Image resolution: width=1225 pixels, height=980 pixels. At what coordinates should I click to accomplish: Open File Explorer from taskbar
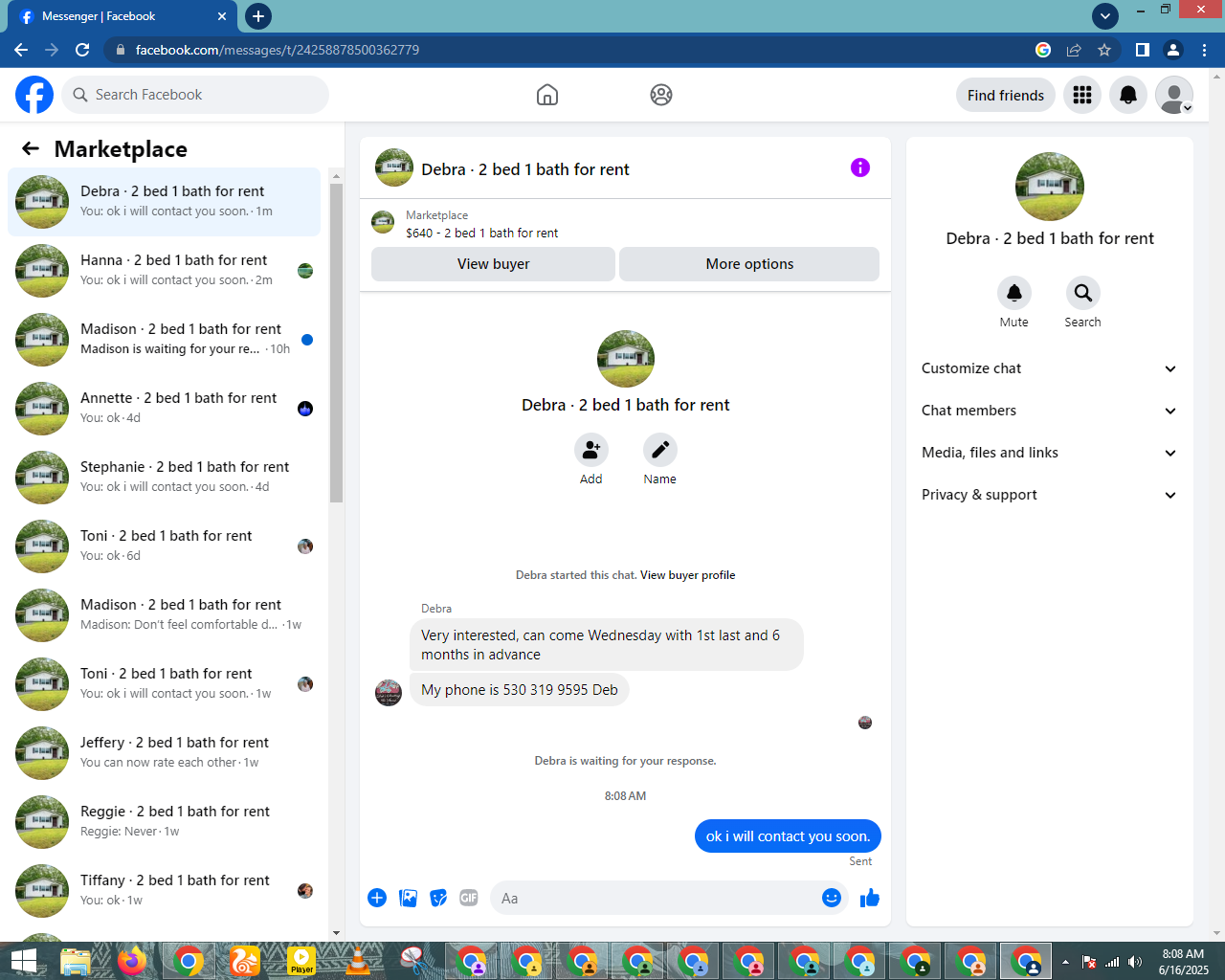click(x=76, y=961)
